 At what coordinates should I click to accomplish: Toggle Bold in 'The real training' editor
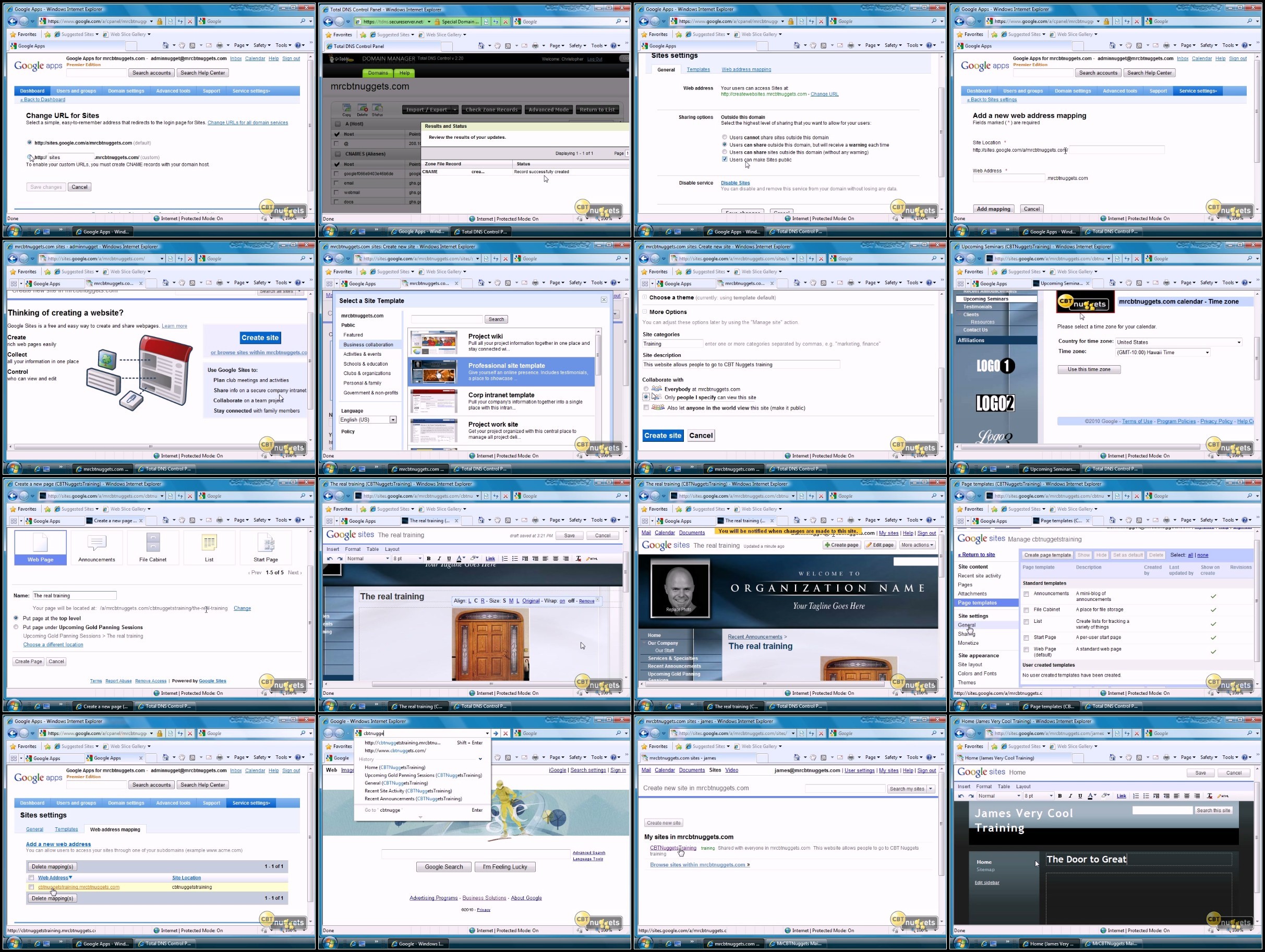tap(429, 559)
